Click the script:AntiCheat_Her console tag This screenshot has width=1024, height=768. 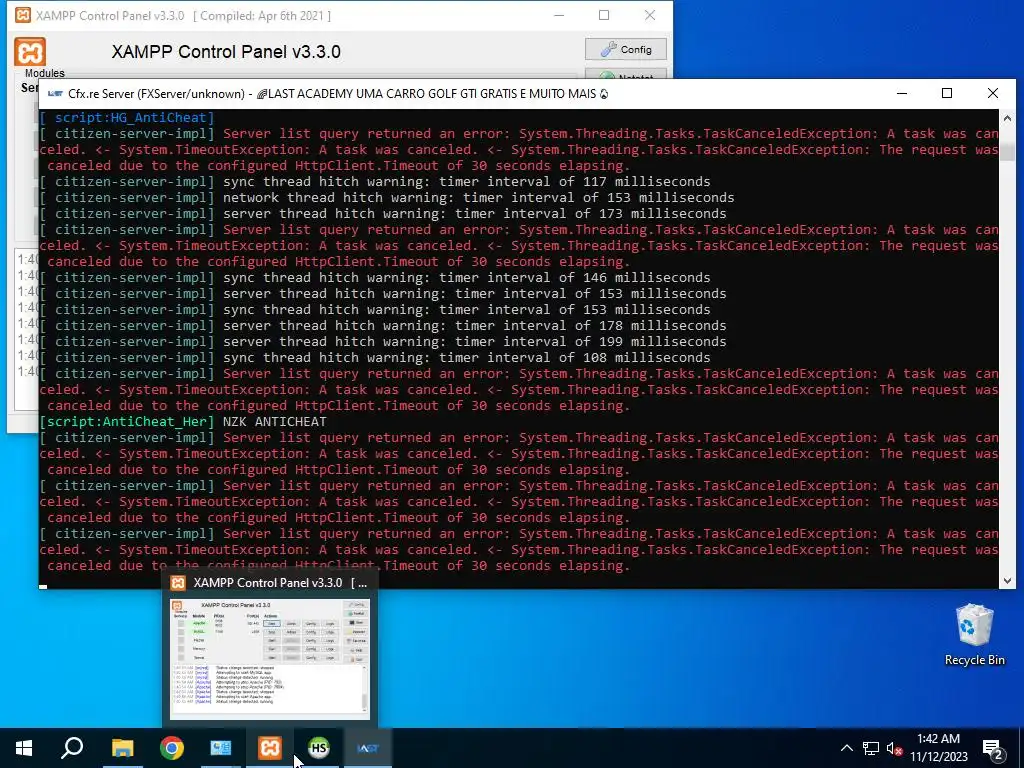pyautogui.click(x=127, y=422)
